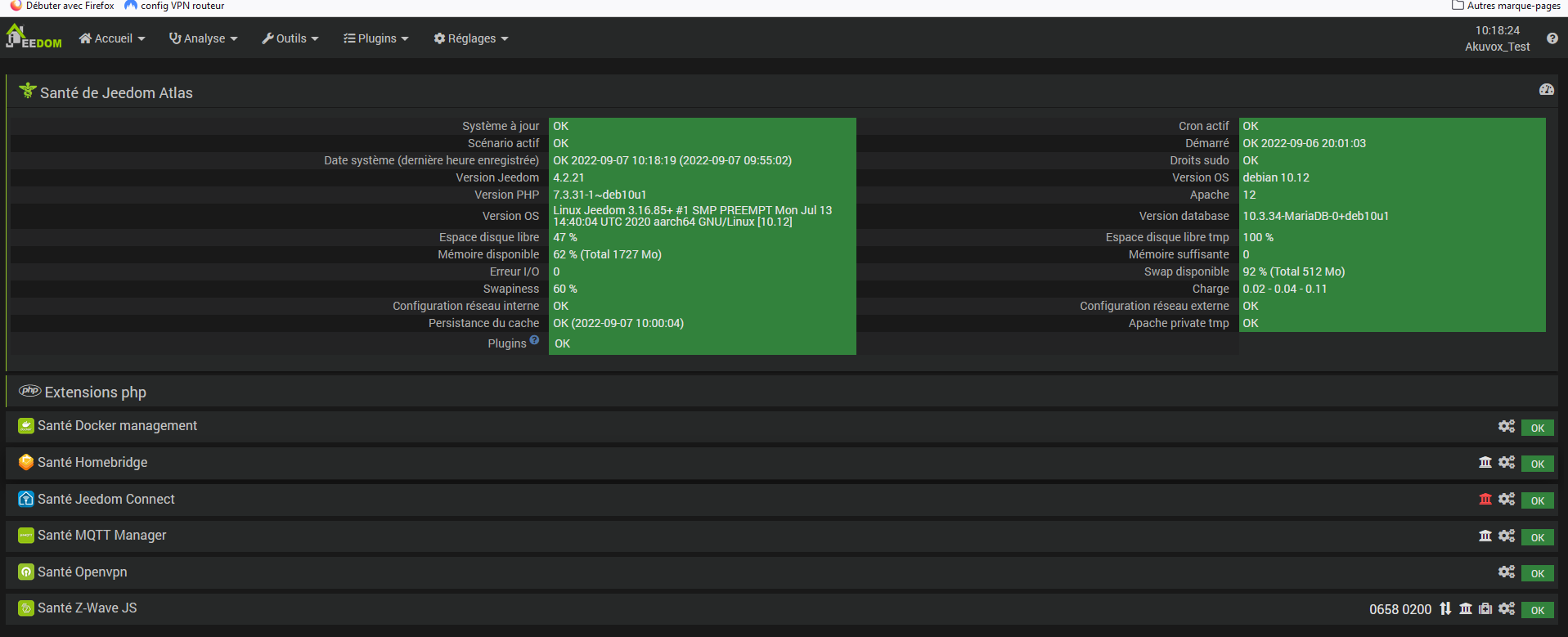Screen dimensions: 1568x637
Task: Click the red bank icon for Jeedom Connect
Action: pyautogui.click(x=1485, y=499)
